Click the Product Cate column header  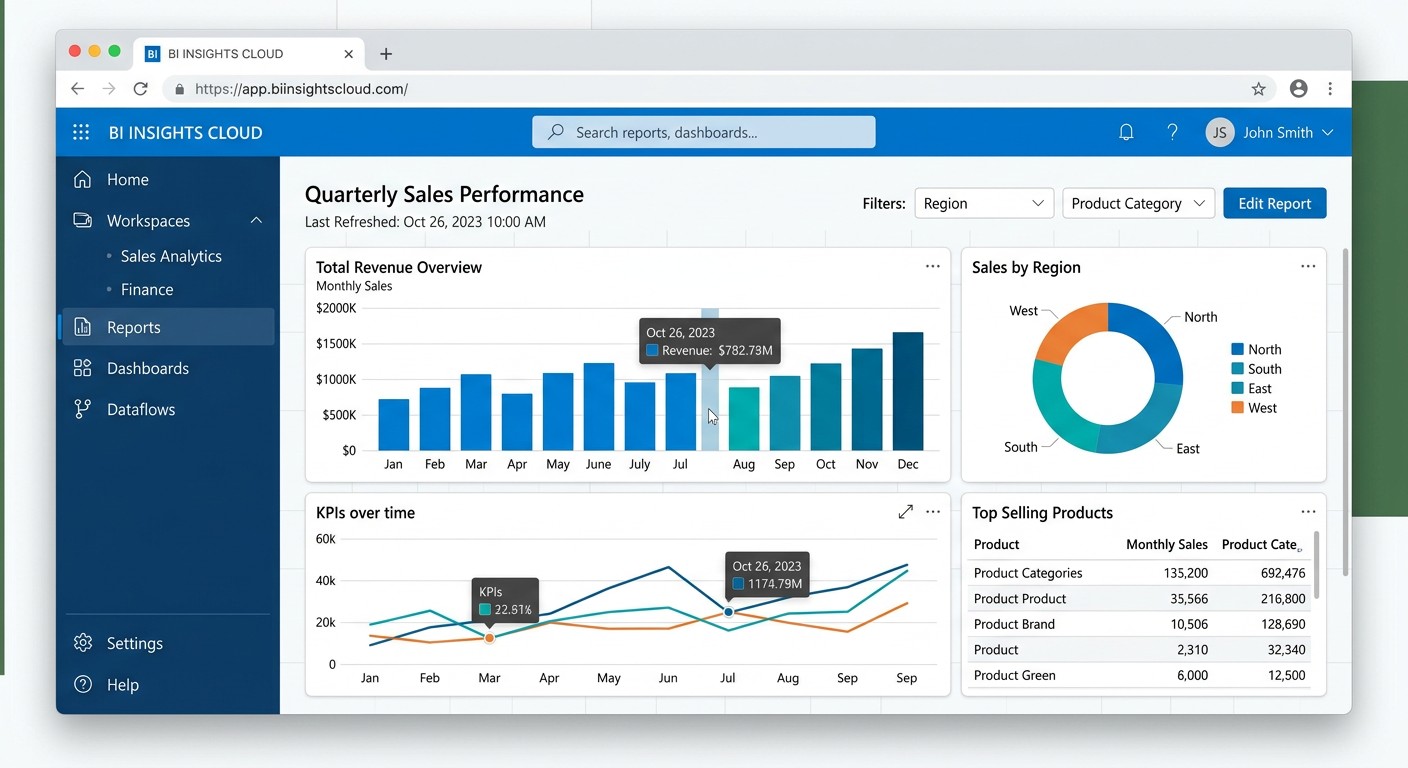pyautogui.click(x=1262, y=544)
